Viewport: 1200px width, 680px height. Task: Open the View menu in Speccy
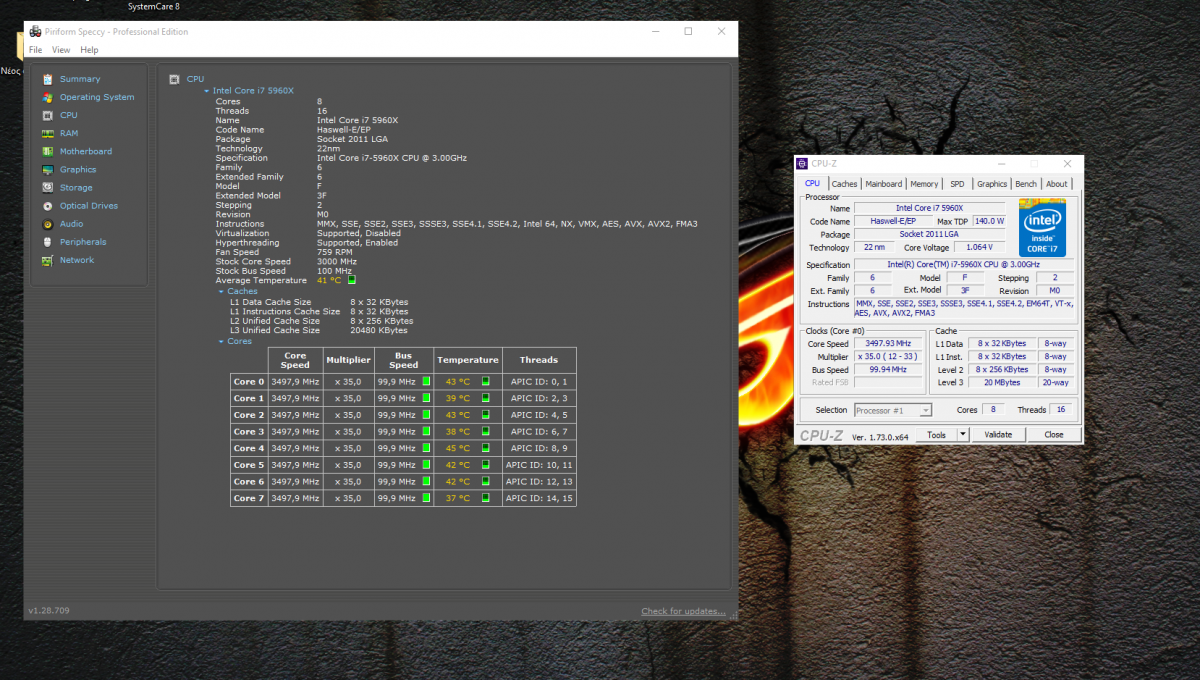click(x=61, y=50)
